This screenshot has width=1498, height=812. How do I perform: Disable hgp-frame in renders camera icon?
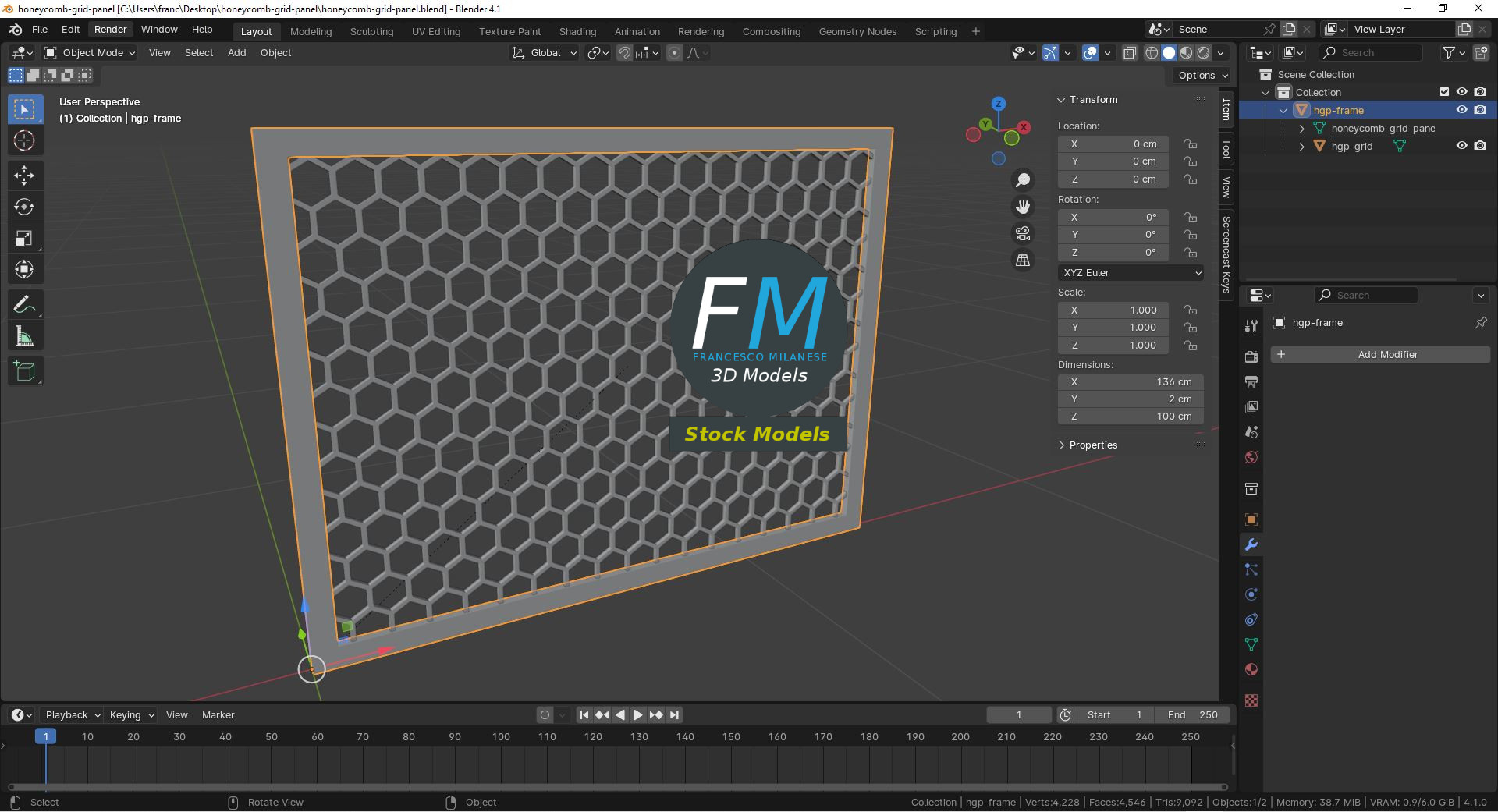(x=1480, y=110)
